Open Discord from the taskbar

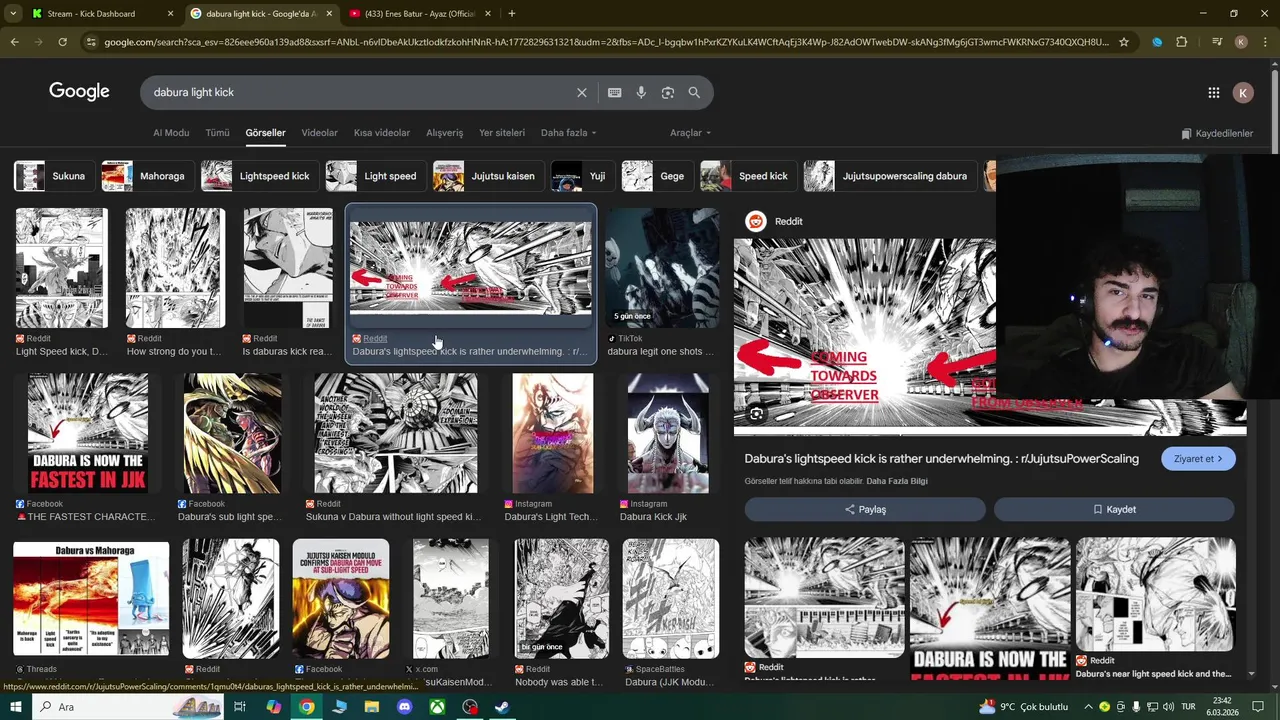[x=404, y=707]
